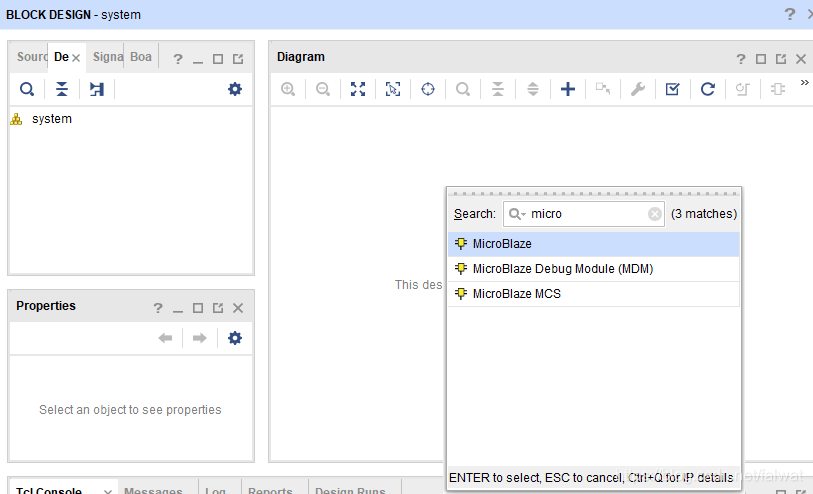Viewport: 813px width, 494px height.
Task: Select the Messages tab
Action: click(153, 490)
